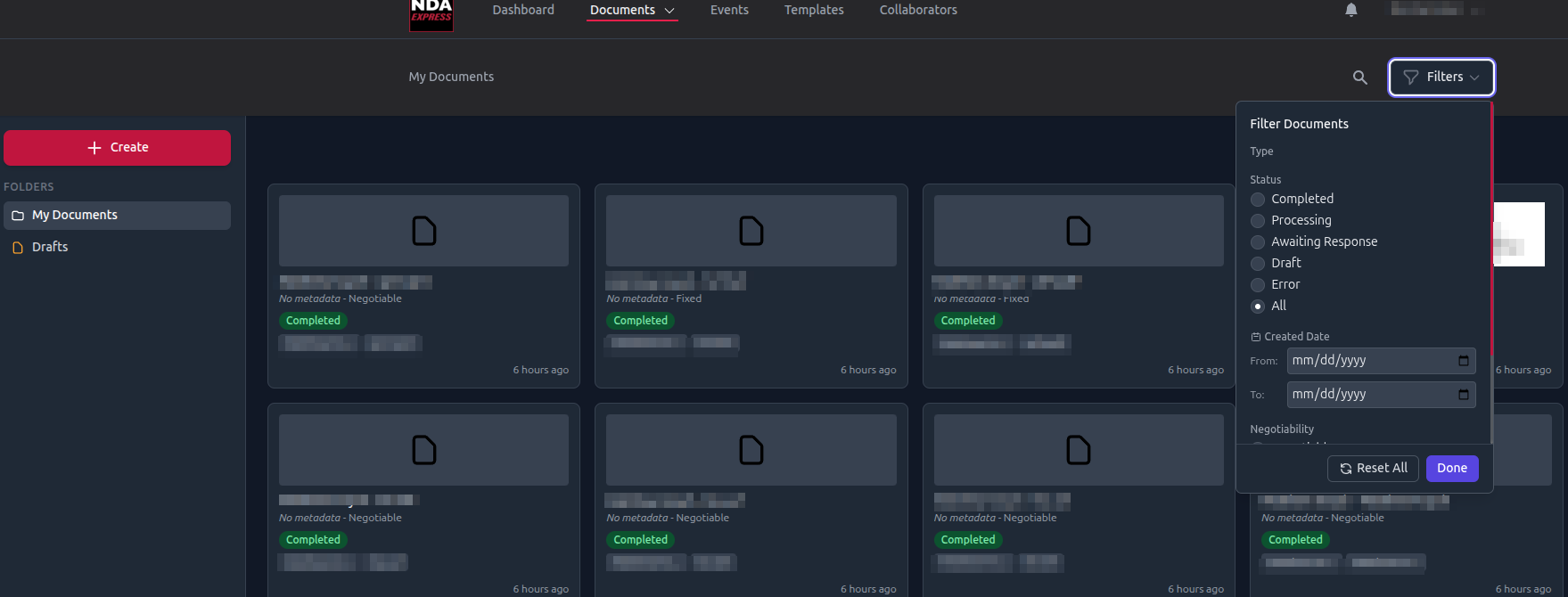Open the notifications bell

1351,10
